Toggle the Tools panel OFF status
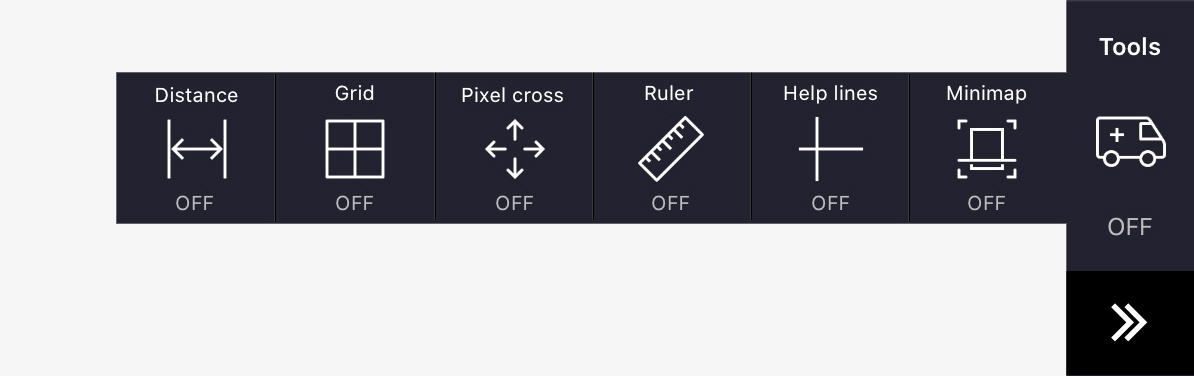Image resolution: width=1194 pixels, height=376 pixels. (1130, 227)
